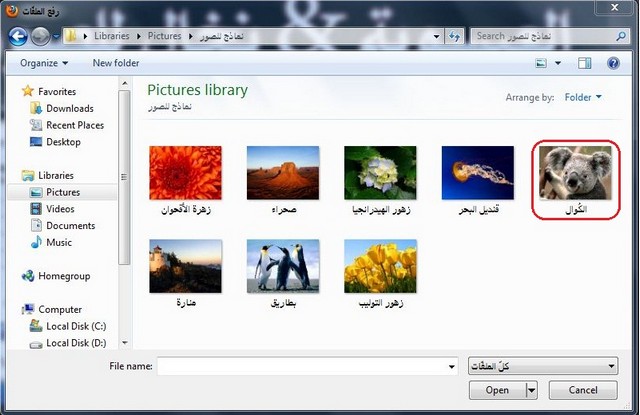Screen dimensions: 640x415
Task: Open the file type filter combo box
Action: [543, 366]
